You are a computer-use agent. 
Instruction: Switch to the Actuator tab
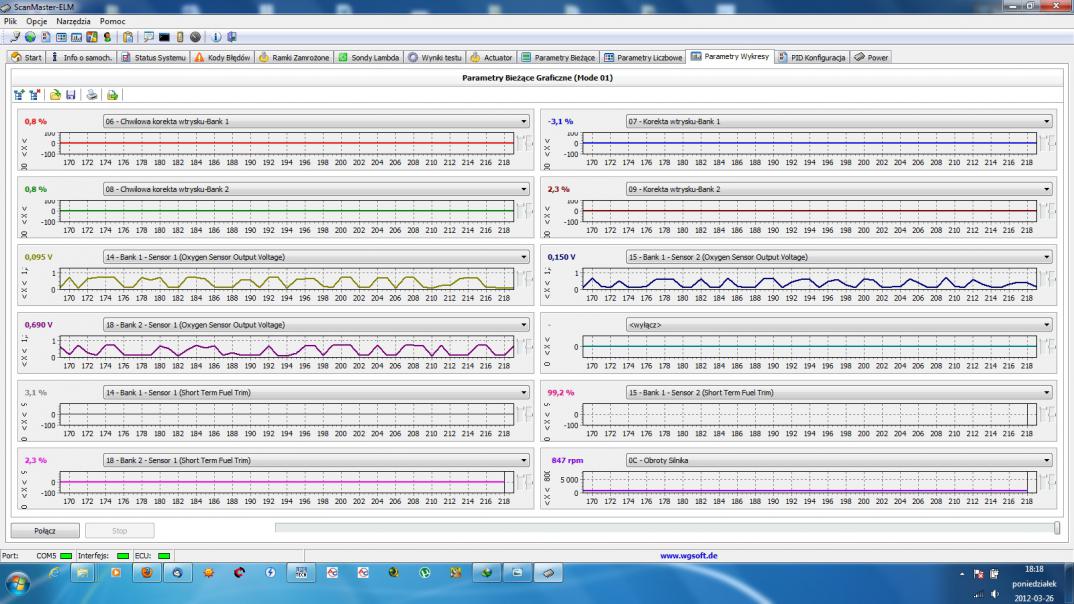coord(491,58)
